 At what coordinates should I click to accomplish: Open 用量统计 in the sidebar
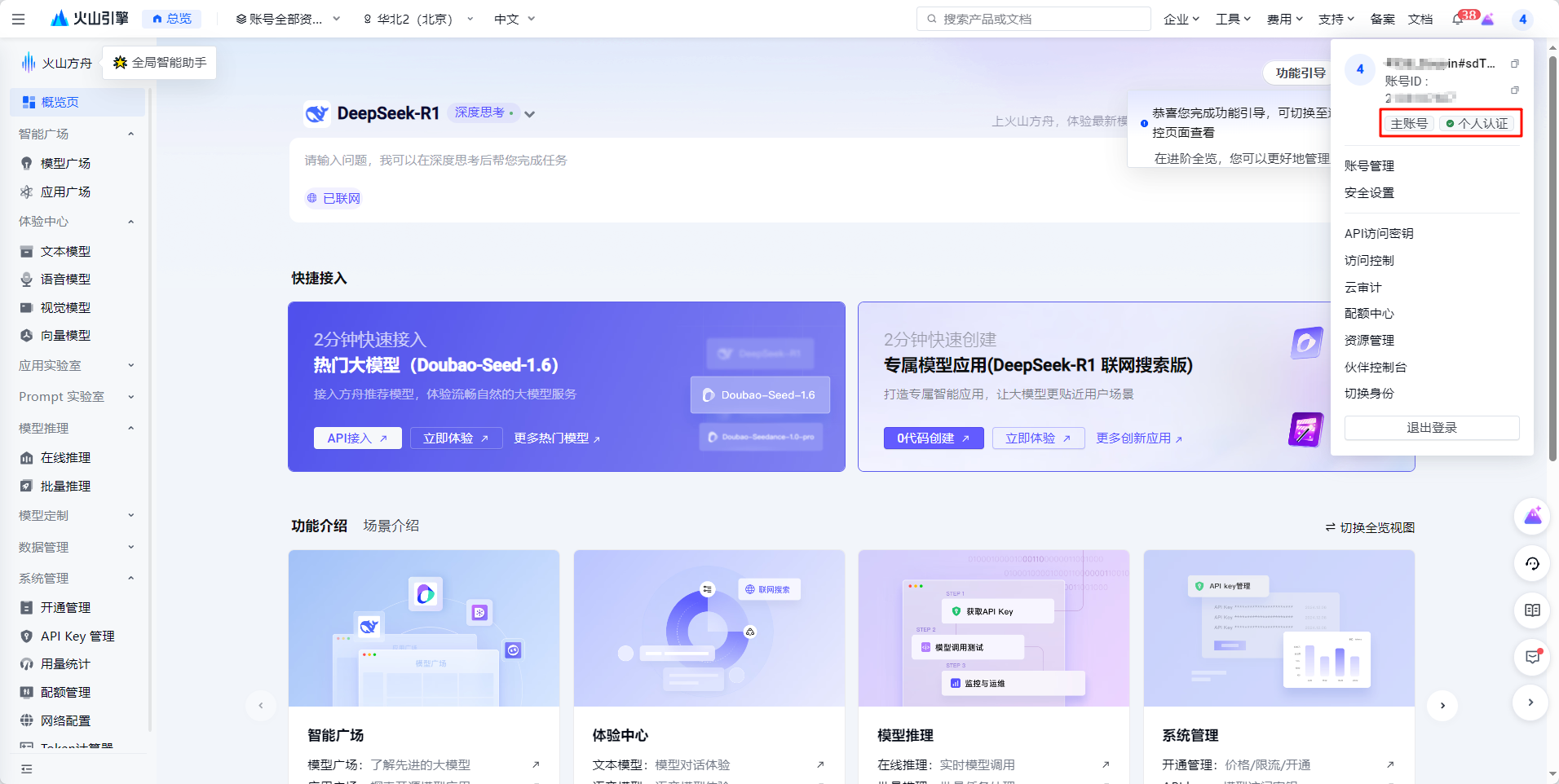pos(65,663)
